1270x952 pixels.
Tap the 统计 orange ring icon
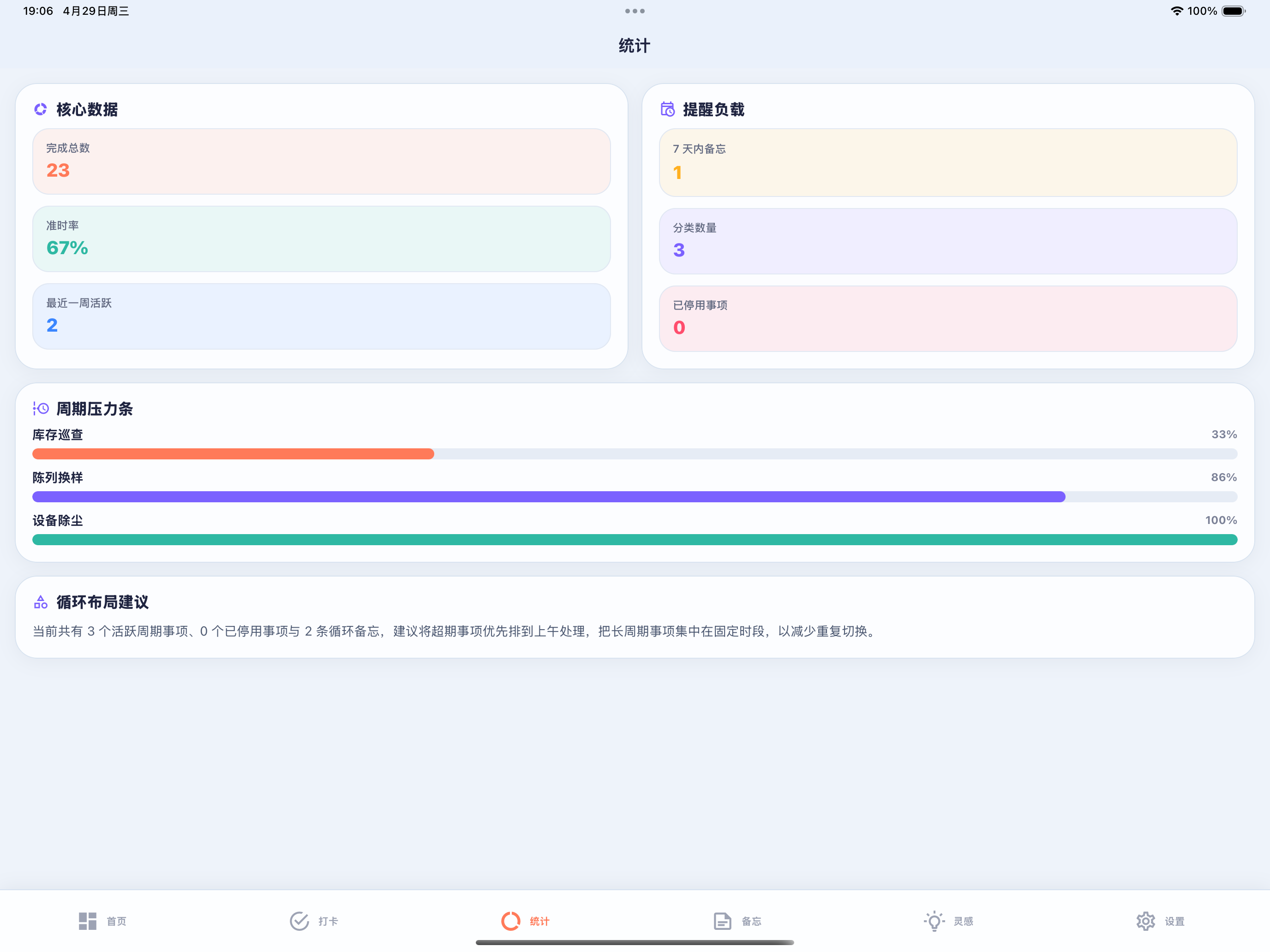point(510,921)
